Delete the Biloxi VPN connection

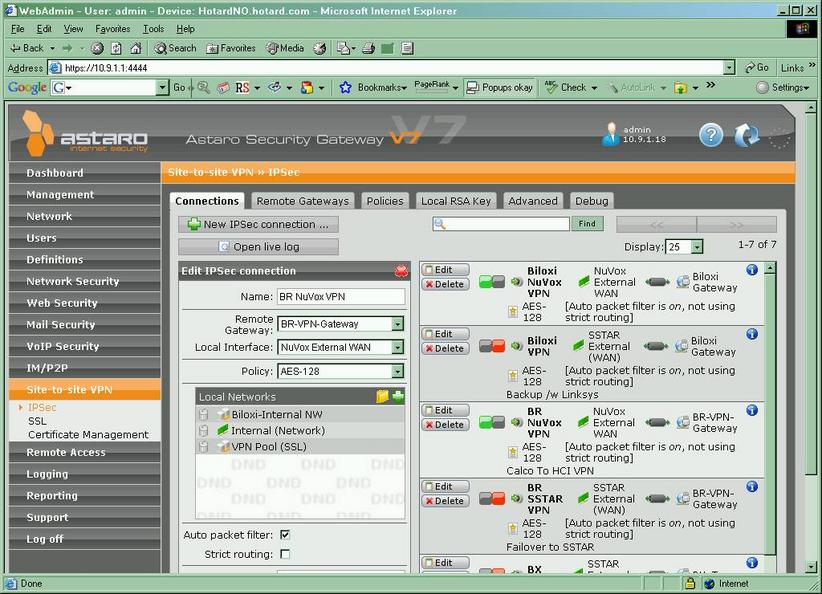tap(445, 348)
